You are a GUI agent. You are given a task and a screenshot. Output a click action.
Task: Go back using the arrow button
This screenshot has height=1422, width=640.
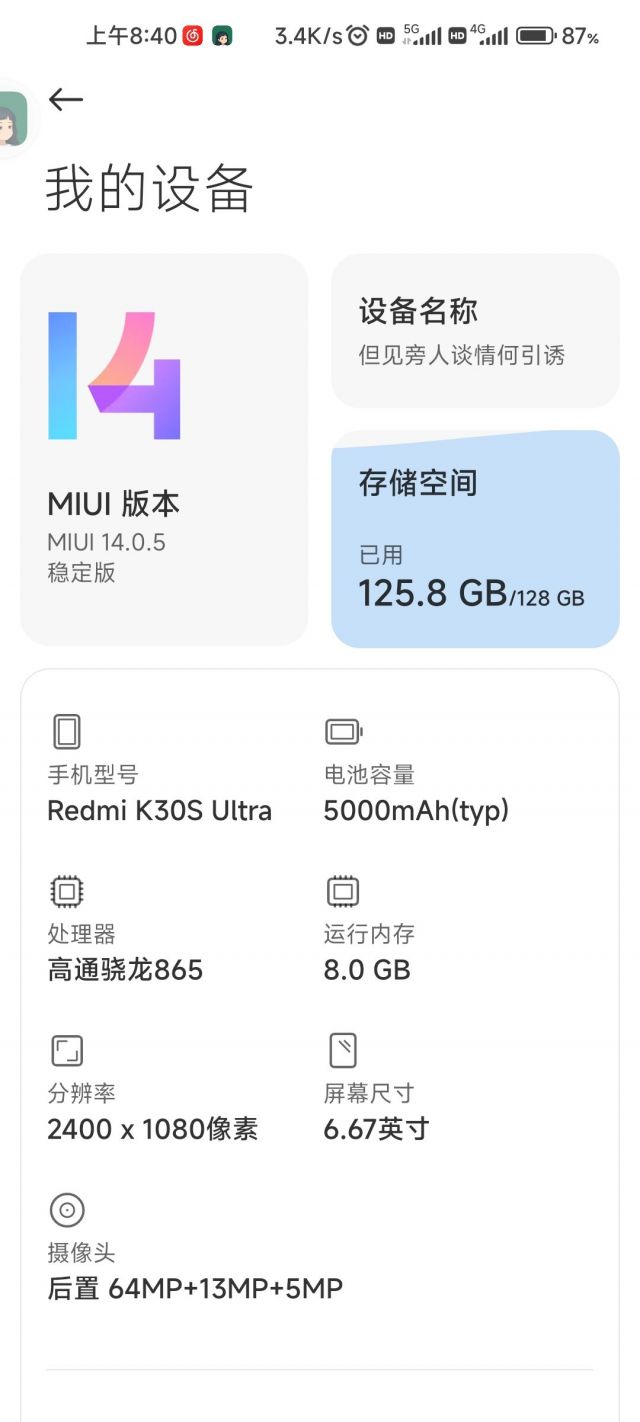65,99
